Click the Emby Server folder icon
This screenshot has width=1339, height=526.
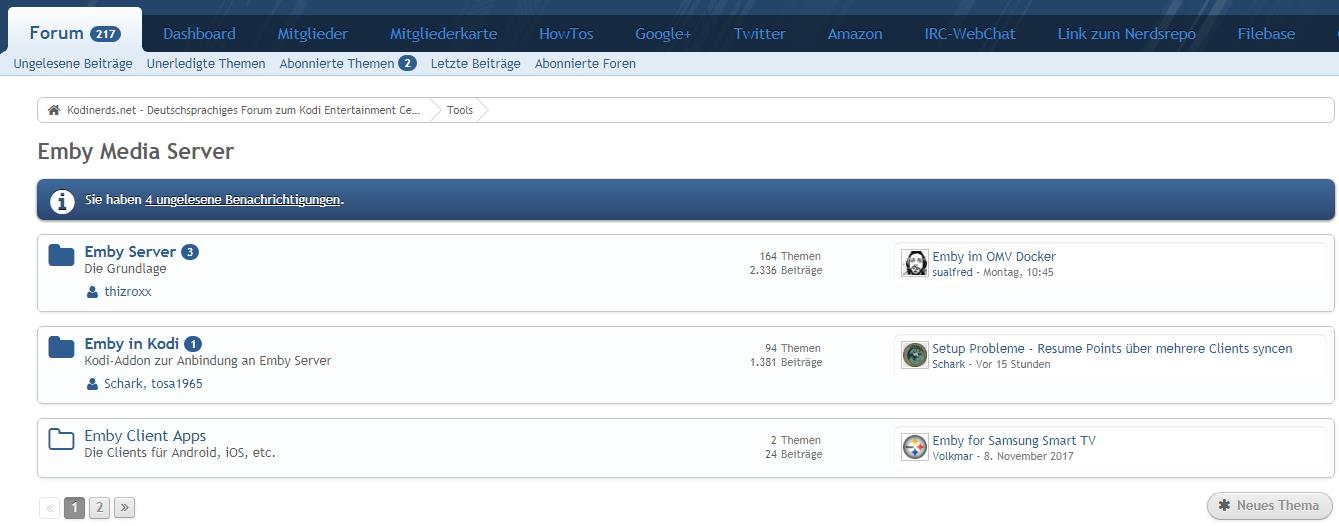point(62,255)
